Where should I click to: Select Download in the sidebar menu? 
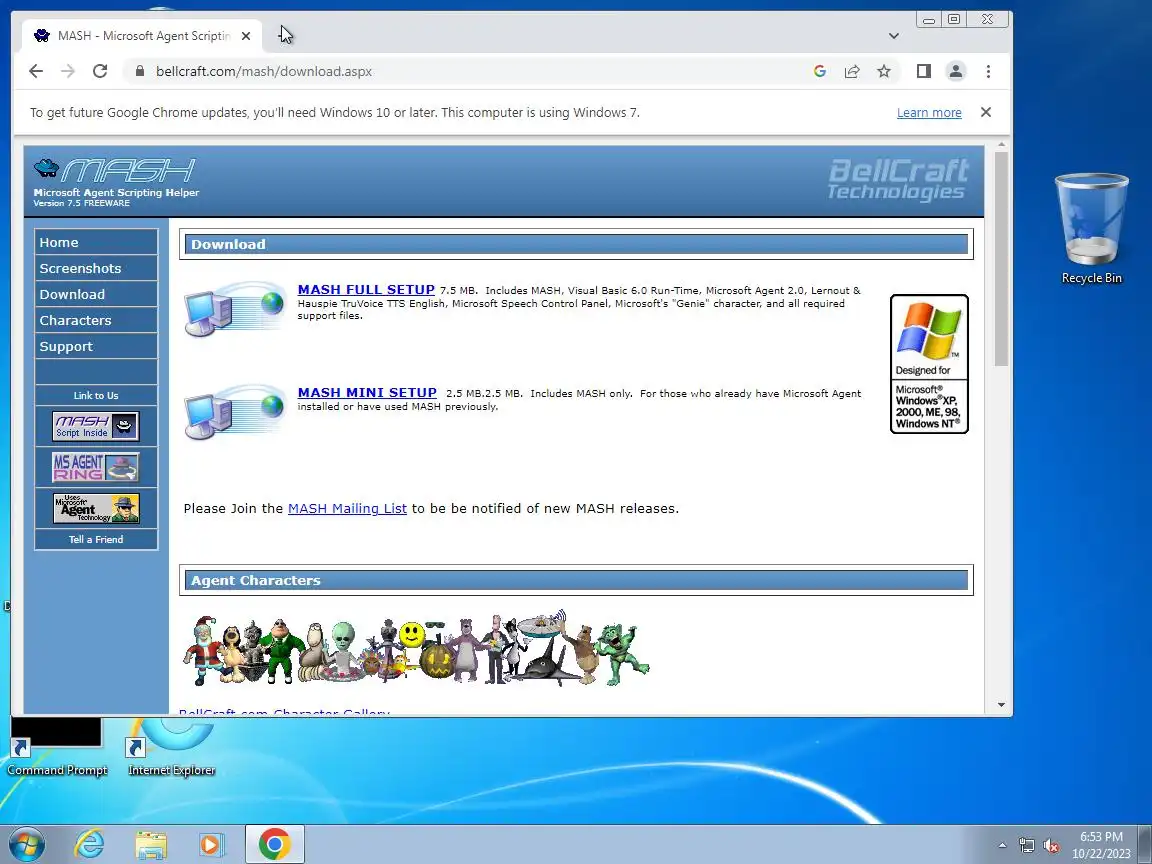point(96,294)
